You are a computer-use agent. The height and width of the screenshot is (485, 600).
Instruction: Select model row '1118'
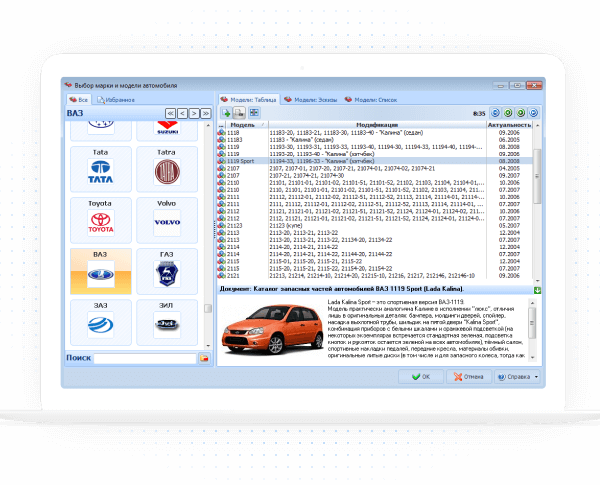[375, 132]
